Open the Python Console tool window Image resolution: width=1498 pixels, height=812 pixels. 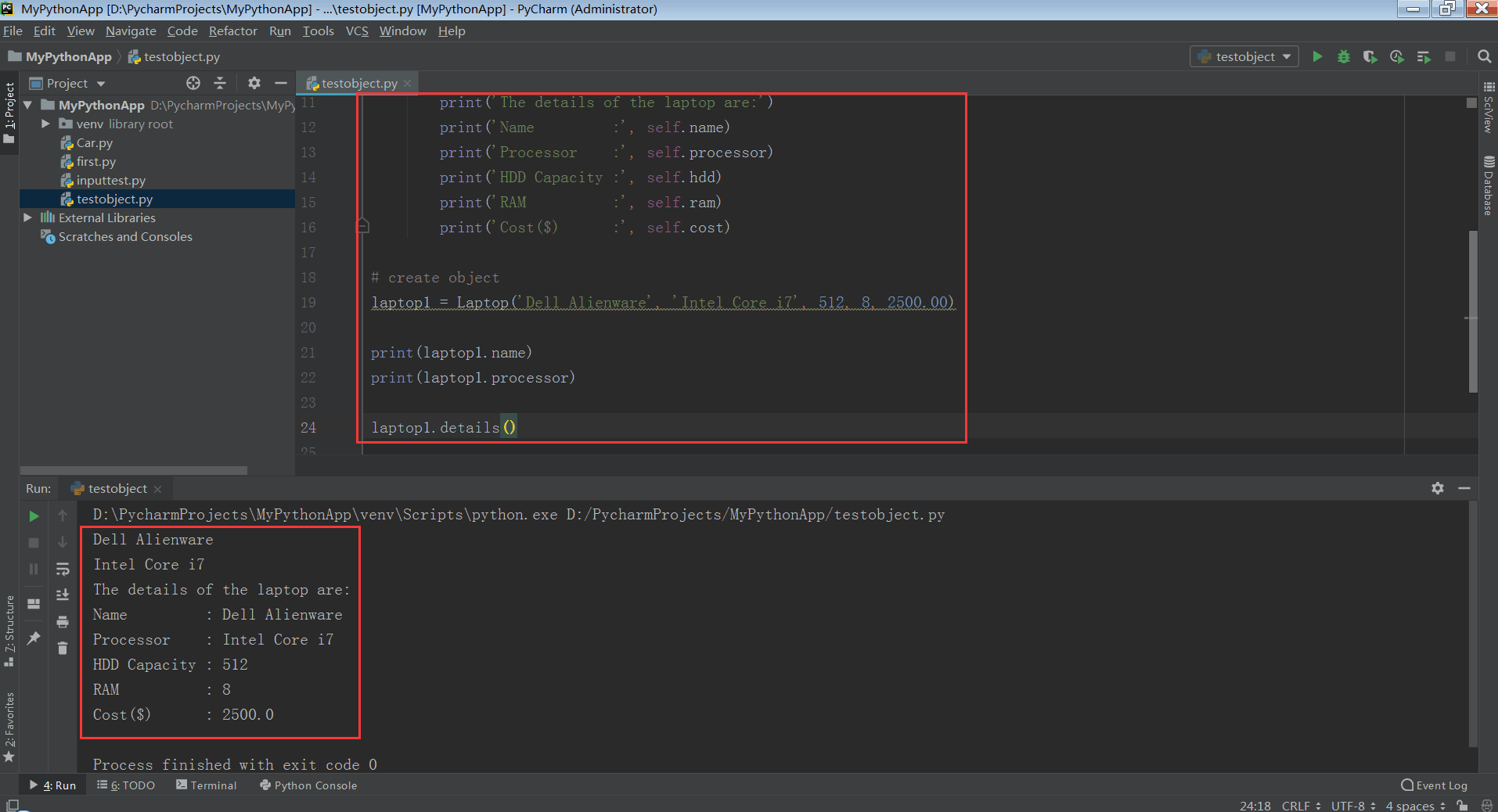coord(308,785)
